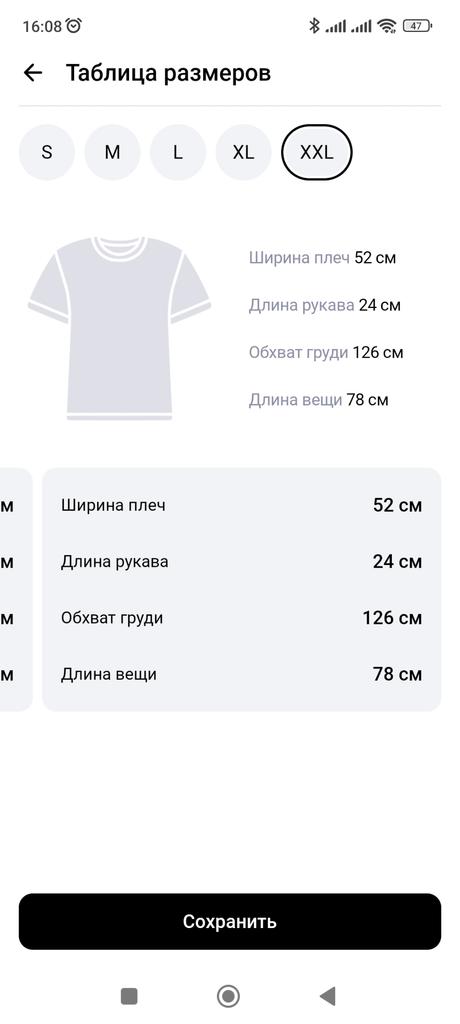The image size is (460, 1024).
Task: Tap the Bluetooth status icon
Action: coord(314,25)
